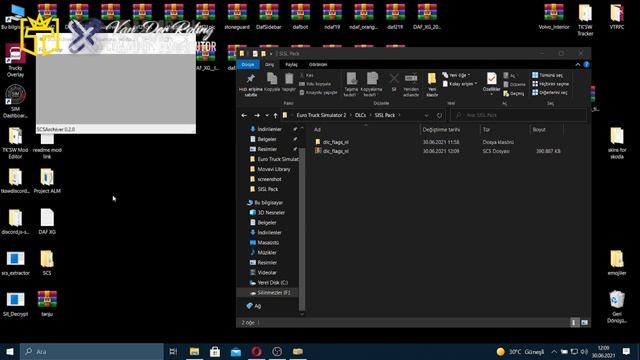Click the Yeniden adlandır (Rename) icon

click(x=411, y=78)
